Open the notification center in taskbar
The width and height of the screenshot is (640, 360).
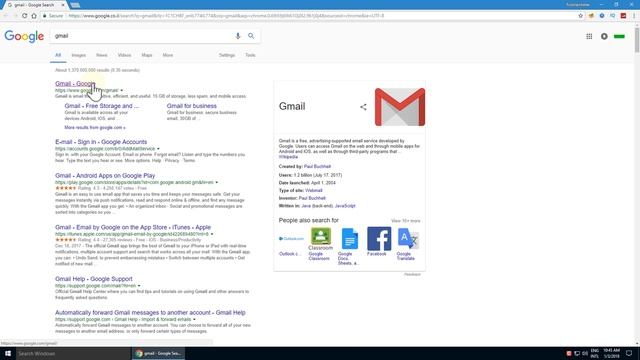pyautogui.click(x=629, y=353)
